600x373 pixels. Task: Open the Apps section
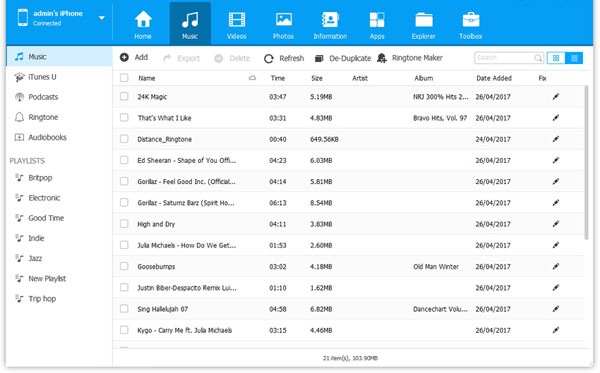point(377,24)
